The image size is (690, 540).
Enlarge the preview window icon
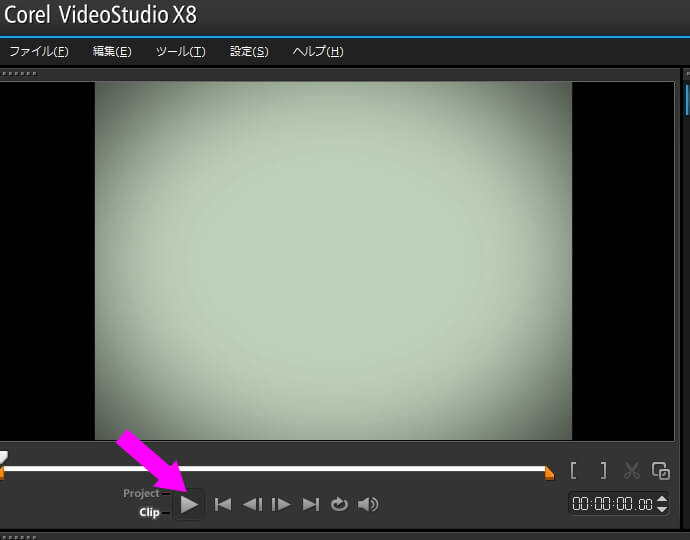tap(661, 470)
